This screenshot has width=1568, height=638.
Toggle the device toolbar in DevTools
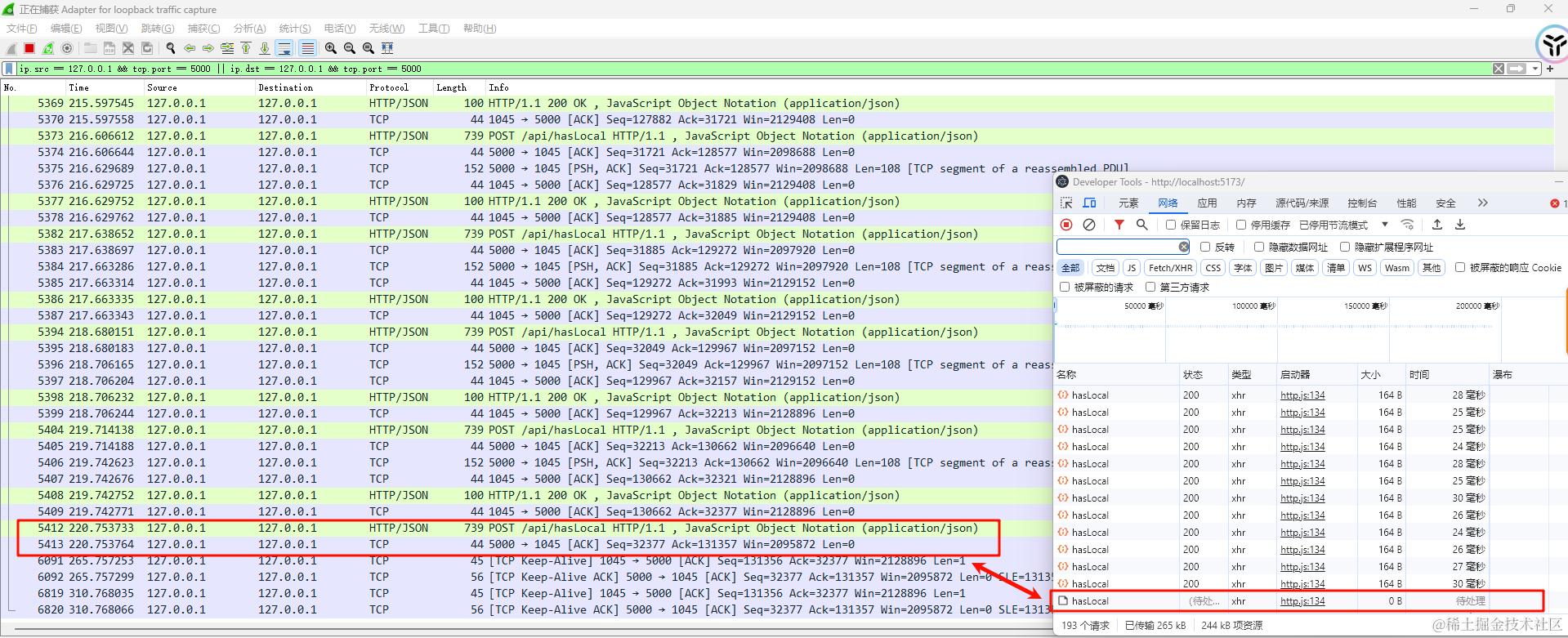(1089, 203)
